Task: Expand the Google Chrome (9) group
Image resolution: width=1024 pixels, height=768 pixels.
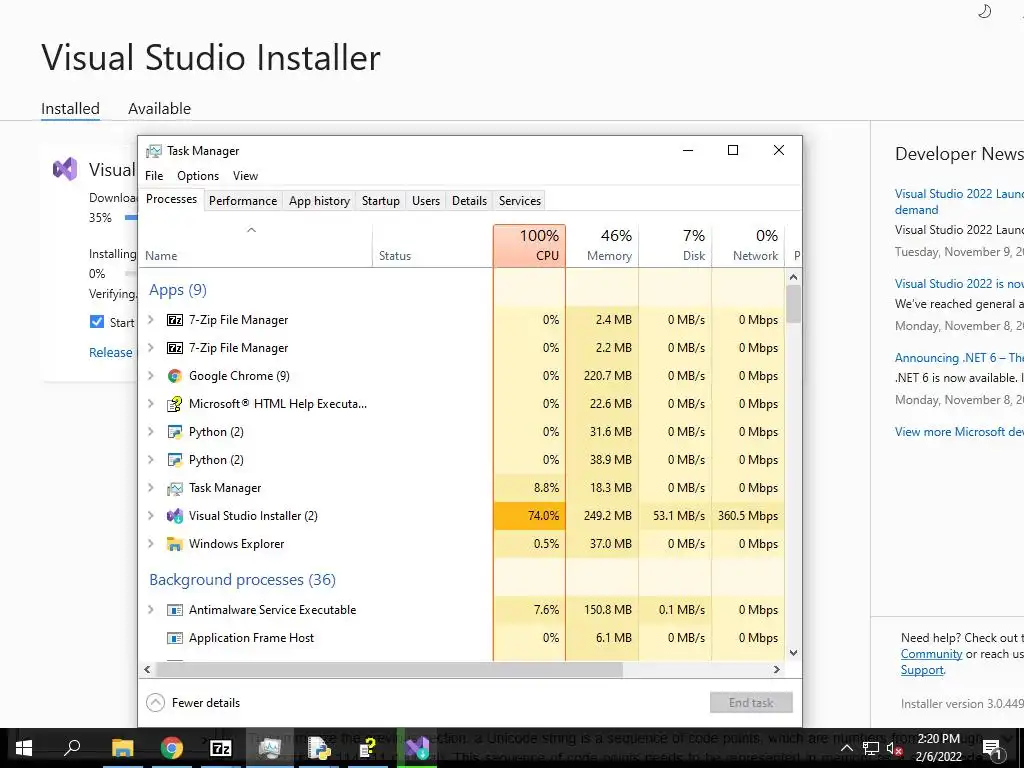Action: pyautogui.click(x=151, y=376)
